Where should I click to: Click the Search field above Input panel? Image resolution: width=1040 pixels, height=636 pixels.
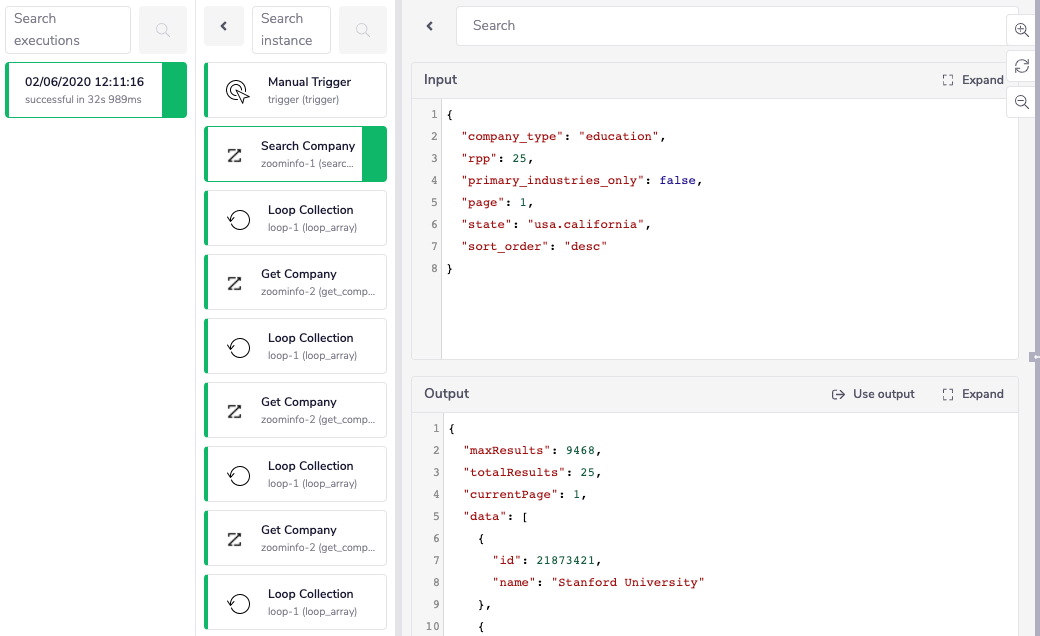point(730,26)
